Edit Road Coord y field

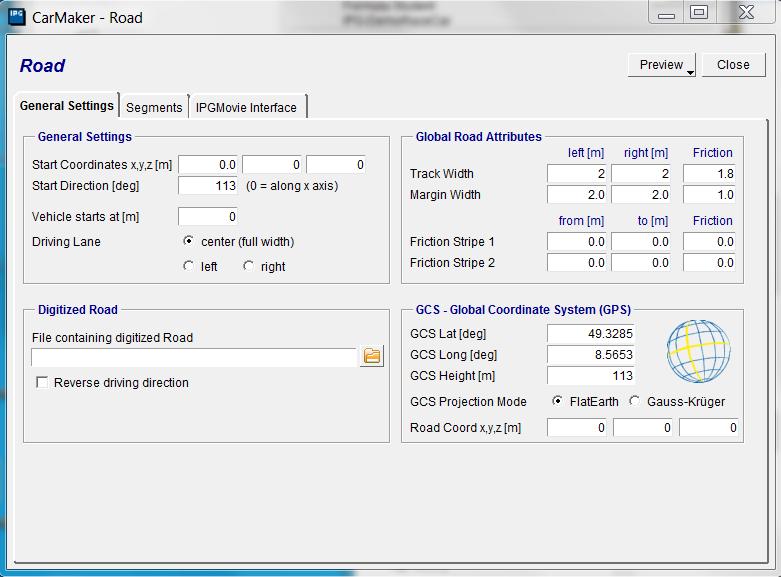tap(643, 428)
